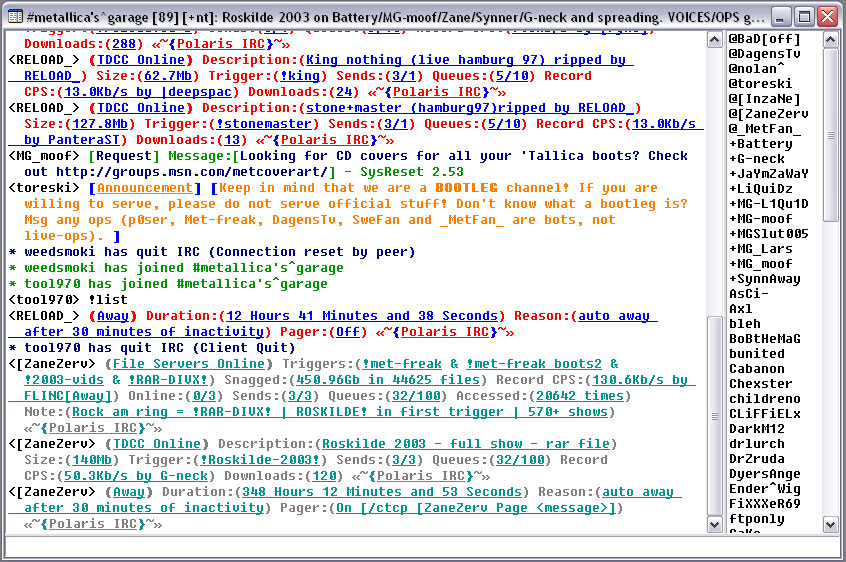Select bunited in the nick list
The height and width of the screenshot is (562, 846).
coord(757,354)
